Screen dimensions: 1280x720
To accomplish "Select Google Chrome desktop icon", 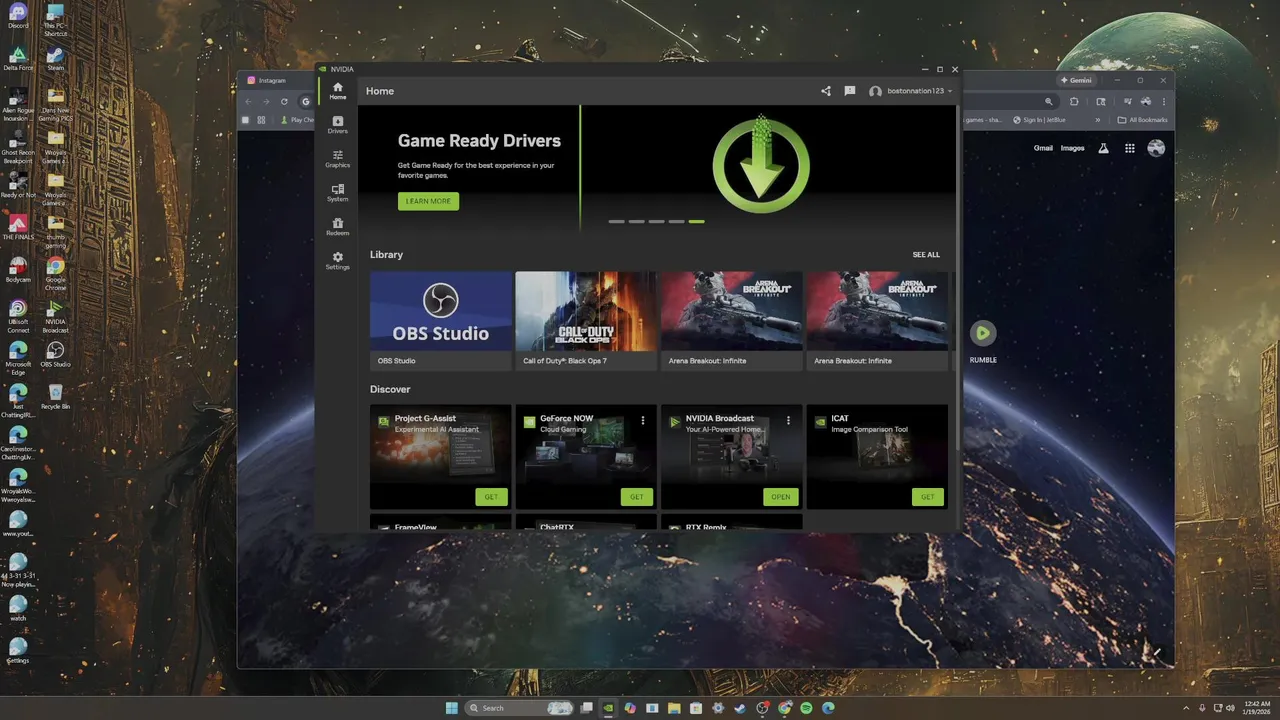I will pos(56,273).
